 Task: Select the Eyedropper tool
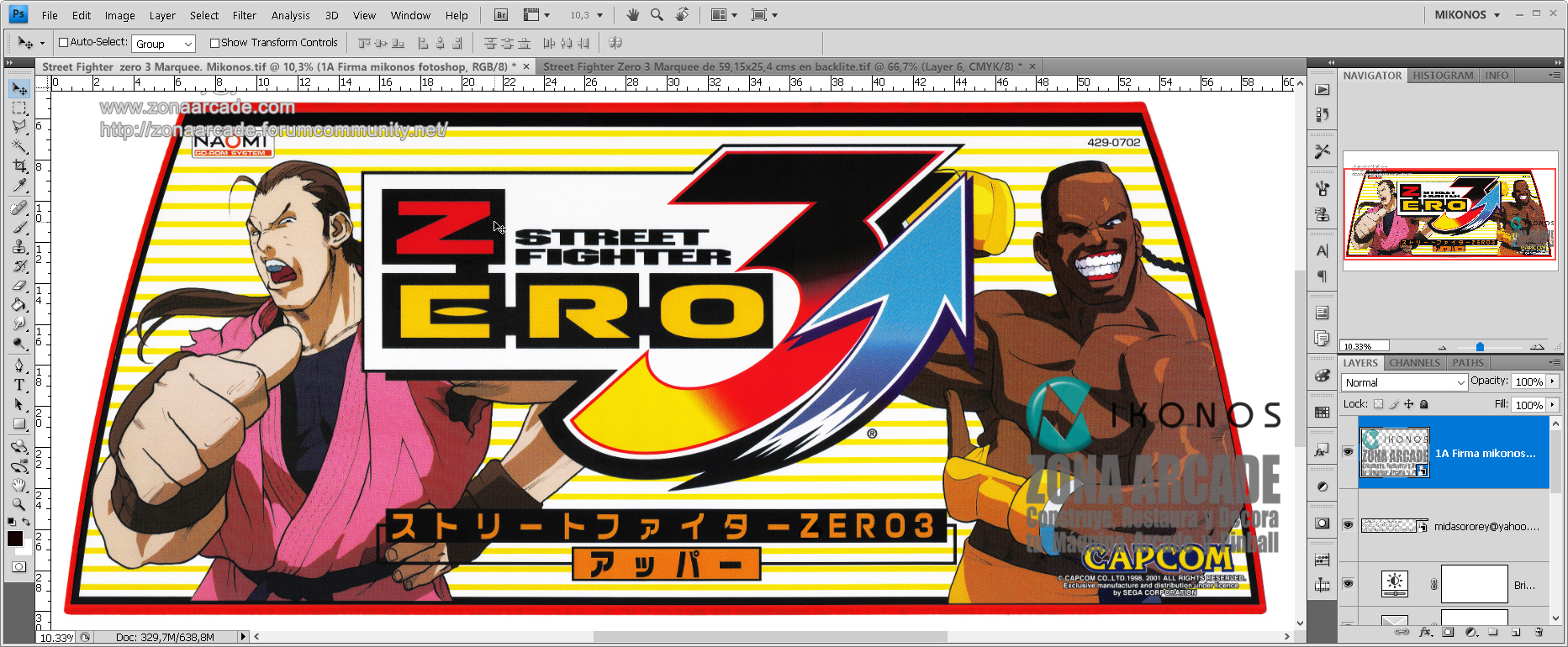tap(19, 185)
